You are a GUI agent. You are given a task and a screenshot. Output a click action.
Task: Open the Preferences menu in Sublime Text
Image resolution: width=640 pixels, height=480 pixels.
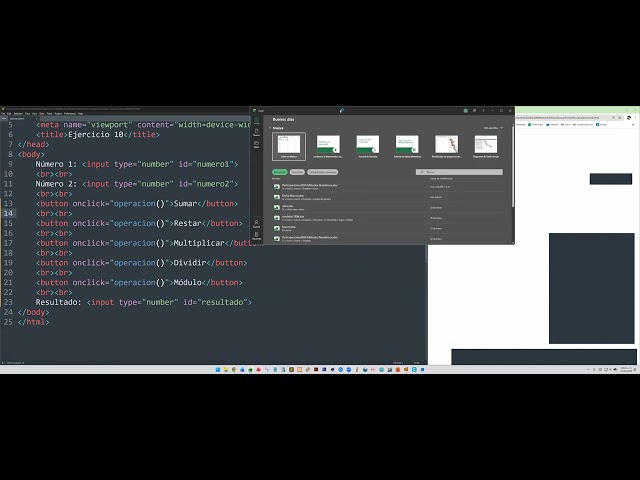(70, 113)
